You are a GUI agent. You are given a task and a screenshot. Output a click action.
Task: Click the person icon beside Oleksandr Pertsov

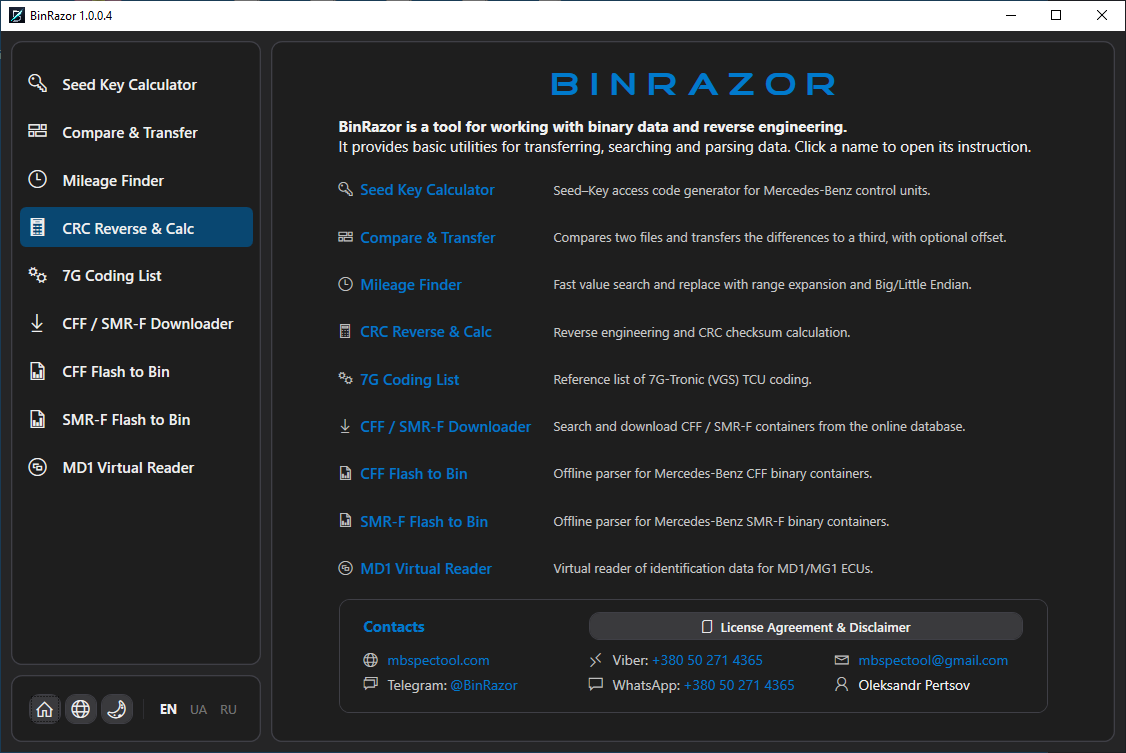pos(842,684)
